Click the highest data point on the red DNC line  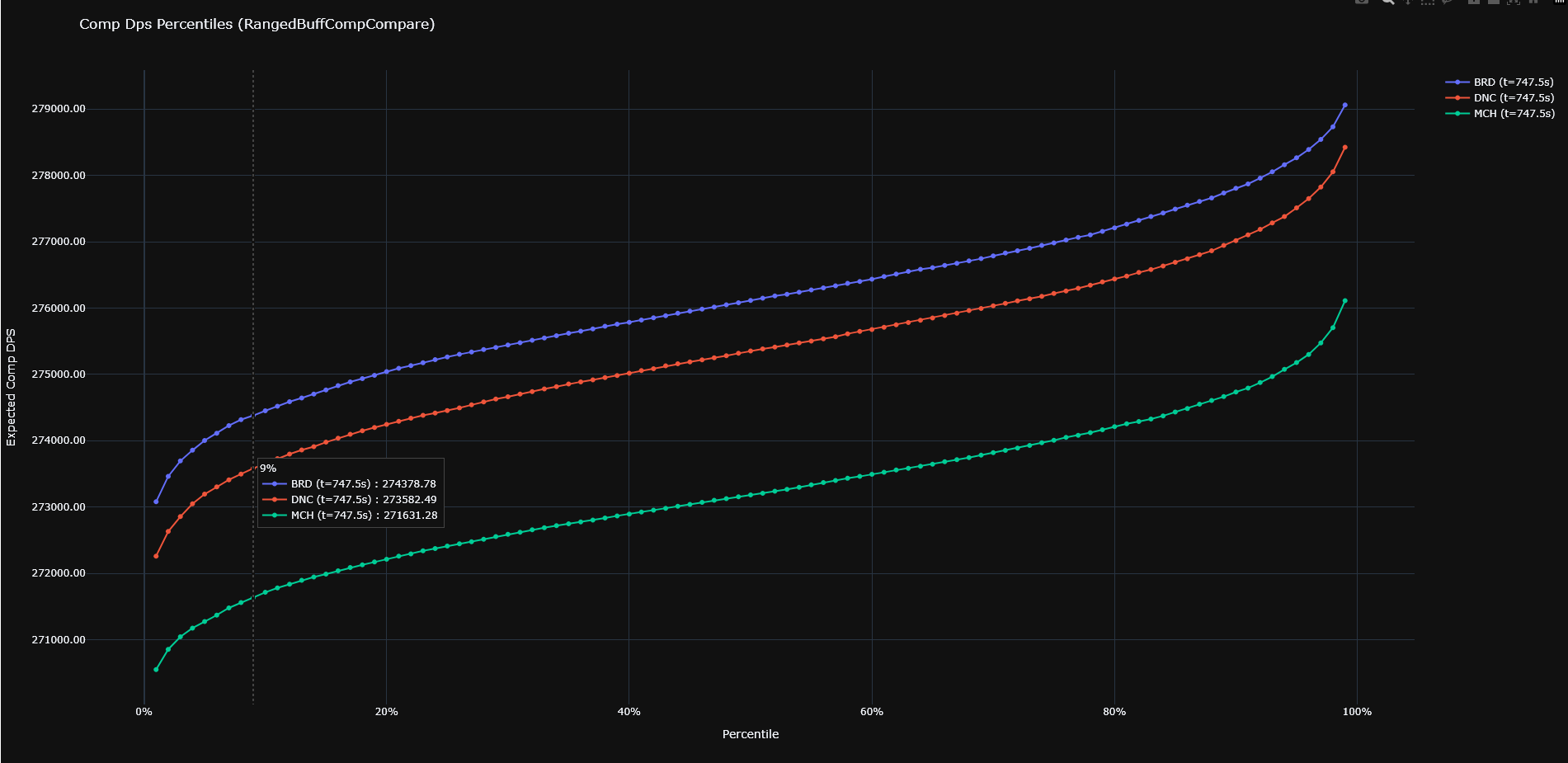[x=1345, y=148]
